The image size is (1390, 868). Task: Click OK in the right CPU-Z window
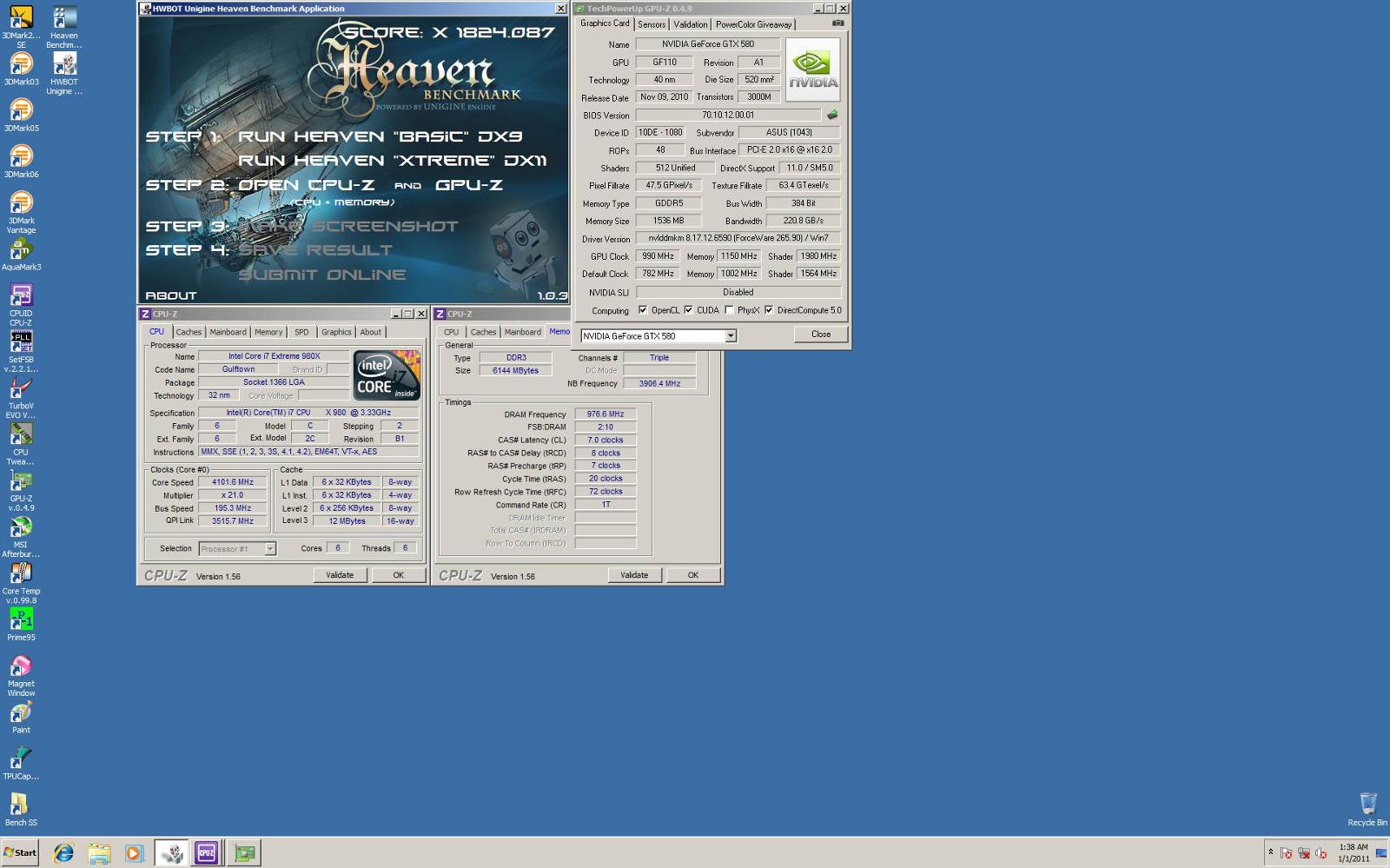point(693,575)
